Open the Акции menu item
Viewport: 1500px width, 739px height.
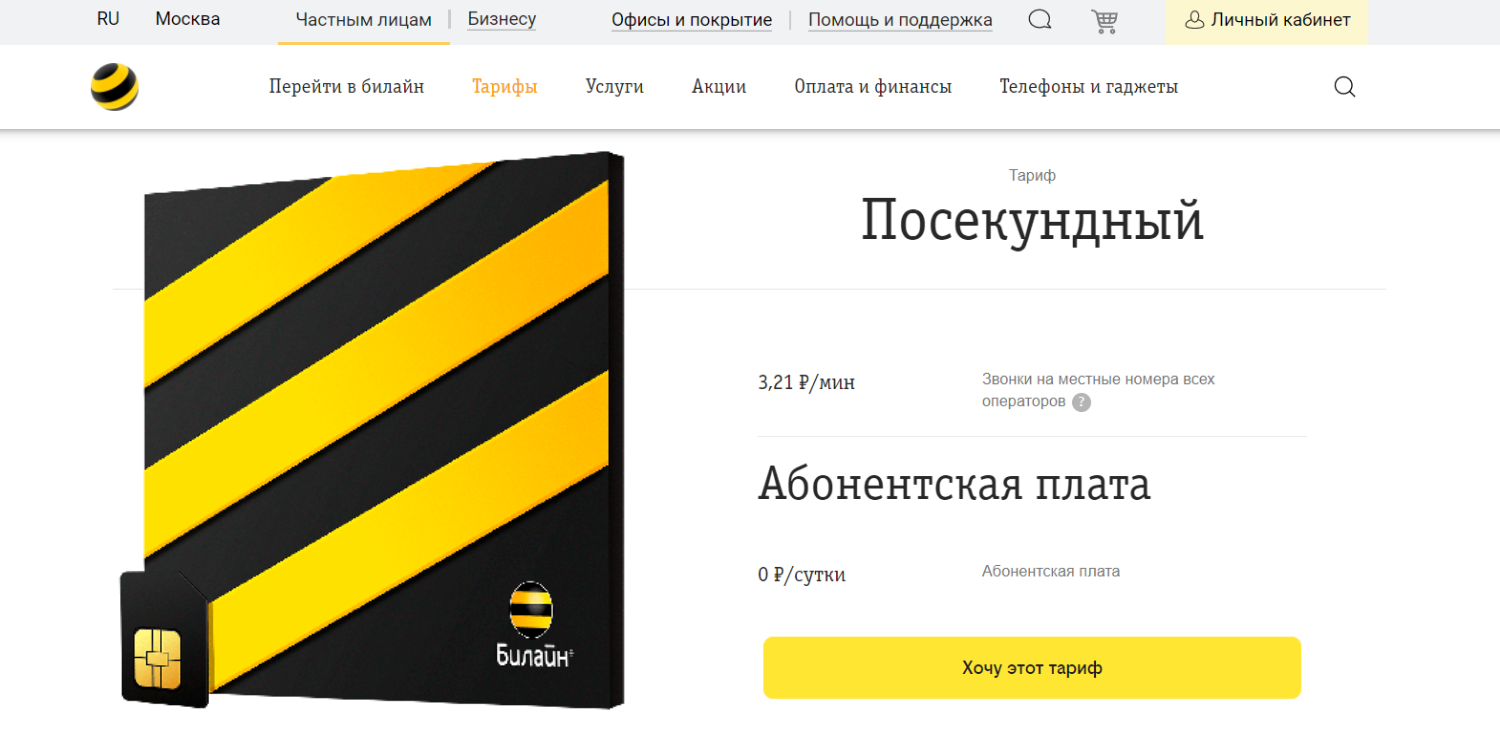tap(719, 87)
